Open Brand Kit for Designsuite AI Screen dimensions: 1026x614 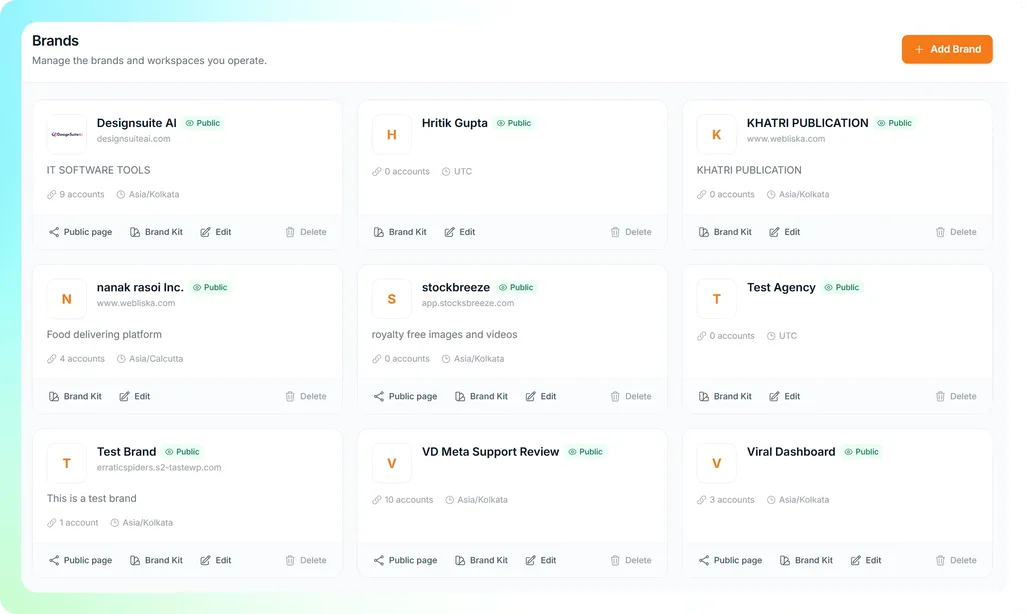(156, 232)
